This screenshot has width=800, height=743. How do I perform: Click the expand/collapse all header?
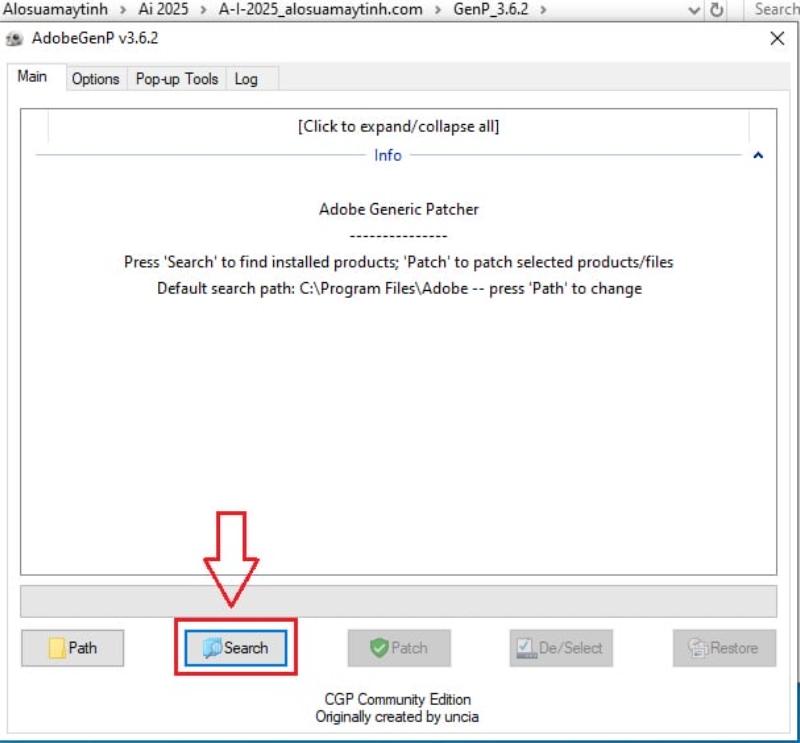(x=398, y=127)
